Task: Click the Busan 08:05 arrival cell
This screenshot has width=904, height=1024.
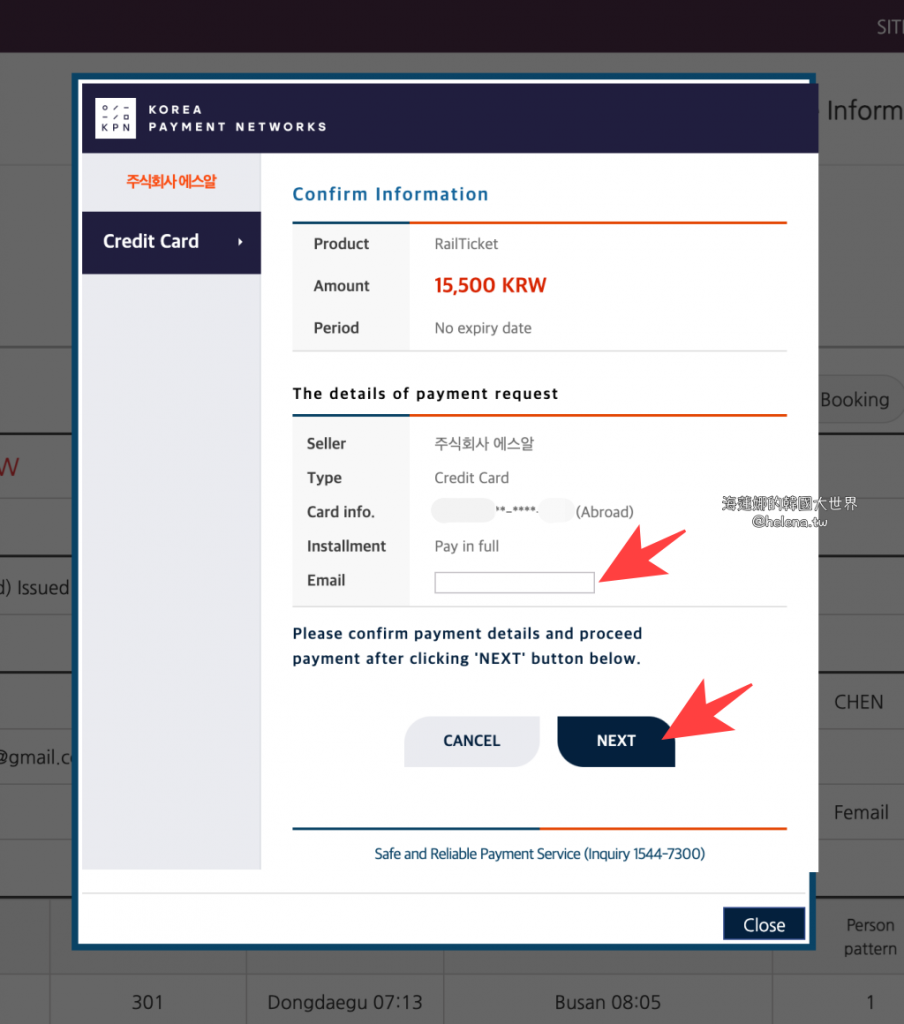Action: click(608, 1002)
